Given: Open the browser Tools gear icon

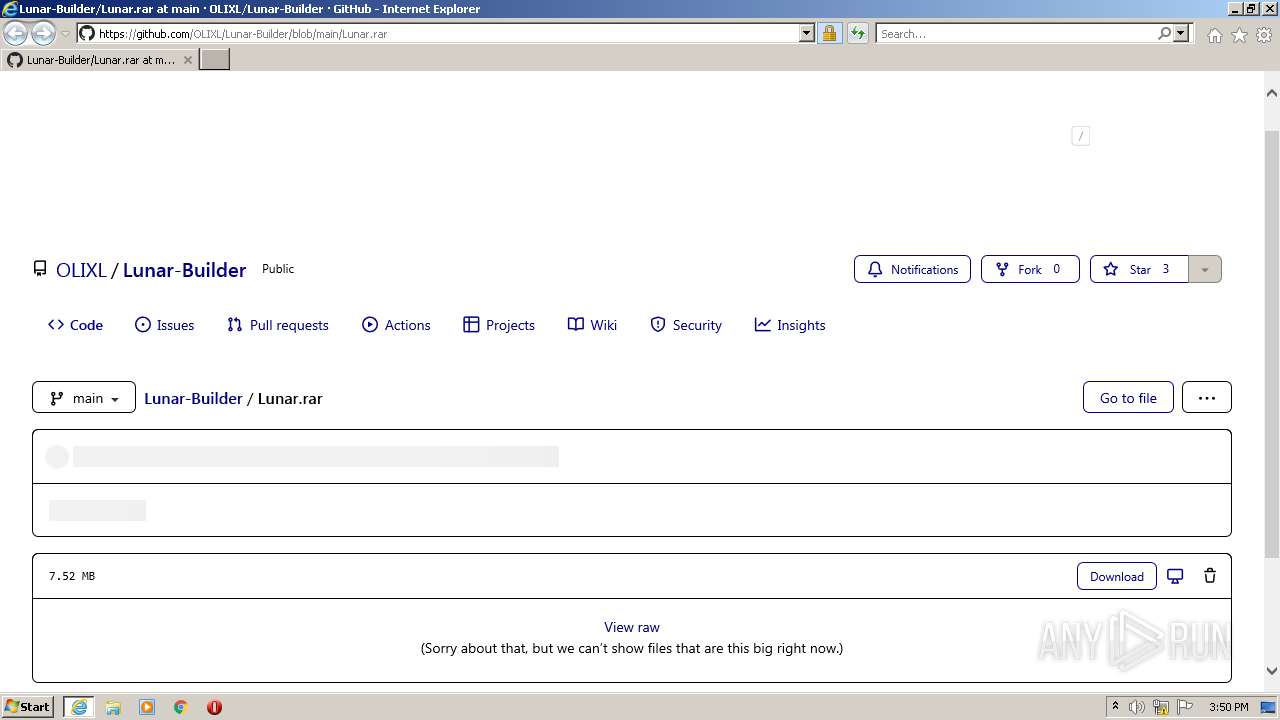Looking at the screenshot, I should [x=1264, y=35].
